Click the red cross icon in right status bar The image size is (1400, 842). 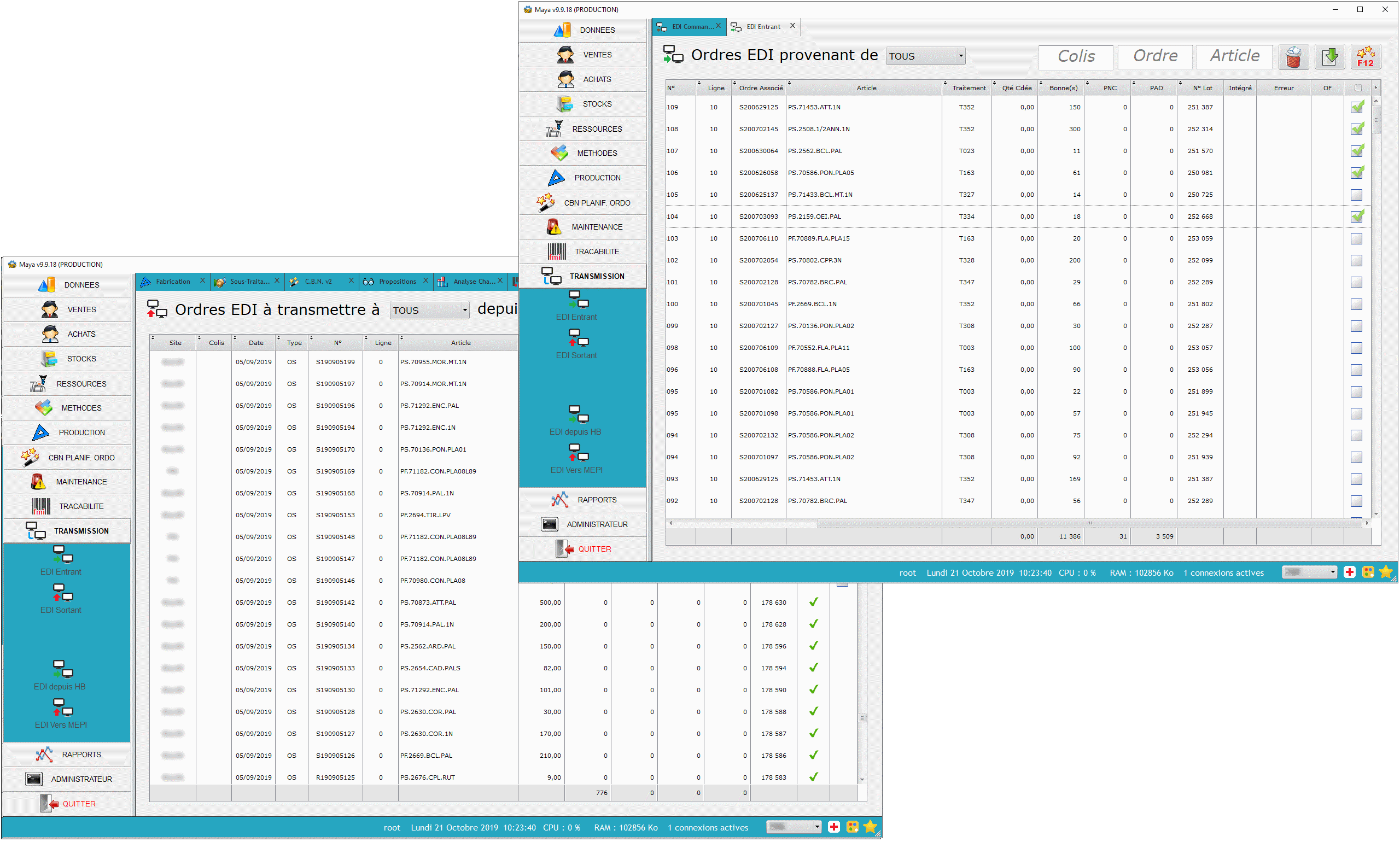(1350, 572)
